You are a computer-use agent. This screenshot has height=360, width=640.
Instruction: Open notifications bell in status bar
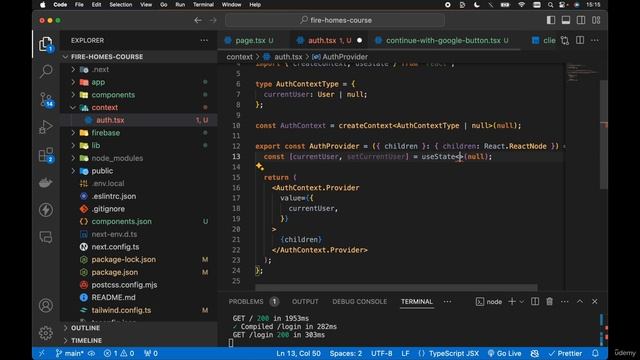[x=595, y=353]
